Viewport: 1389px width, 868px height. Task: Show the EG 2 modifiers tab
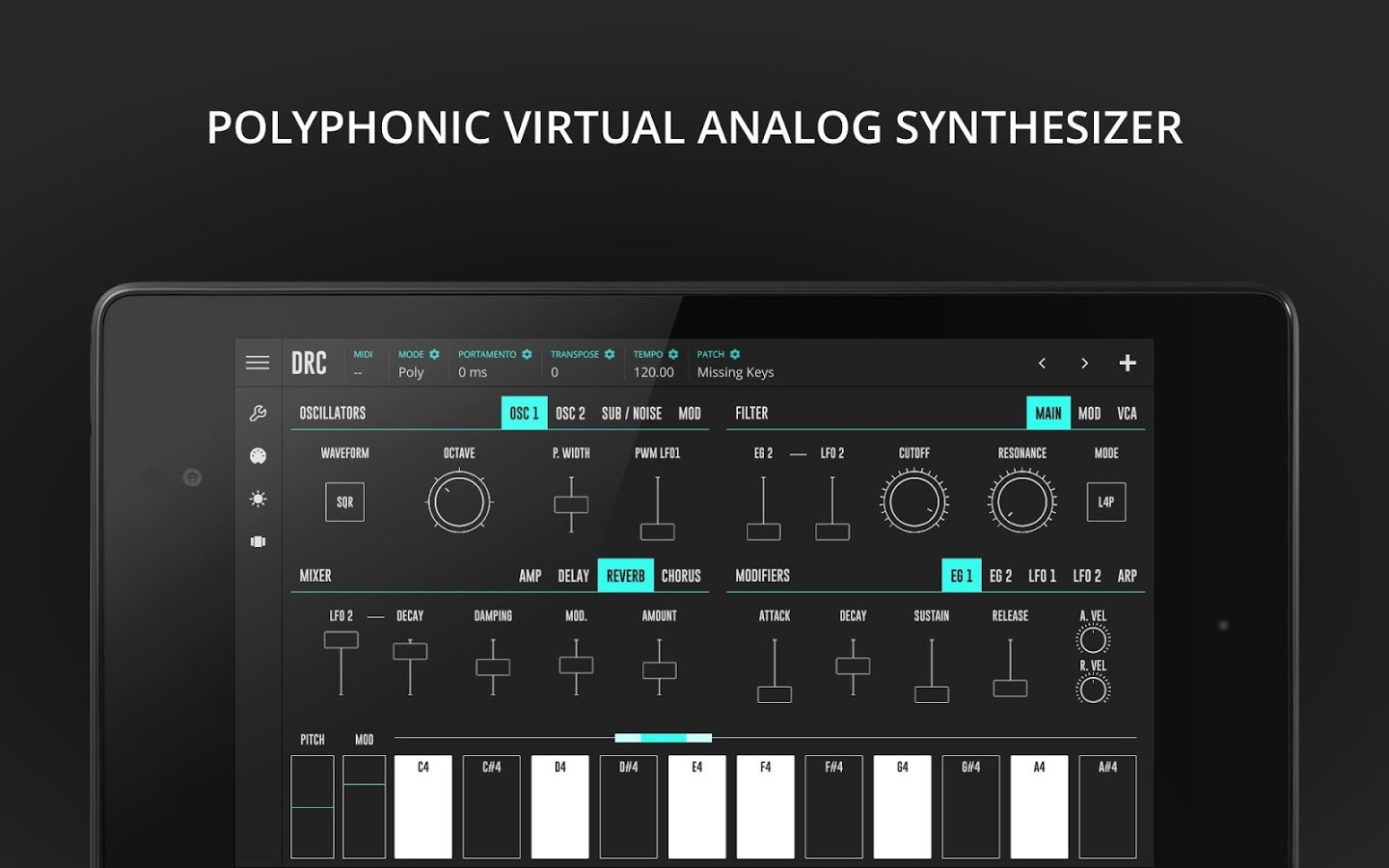(x=1001, y=576)
